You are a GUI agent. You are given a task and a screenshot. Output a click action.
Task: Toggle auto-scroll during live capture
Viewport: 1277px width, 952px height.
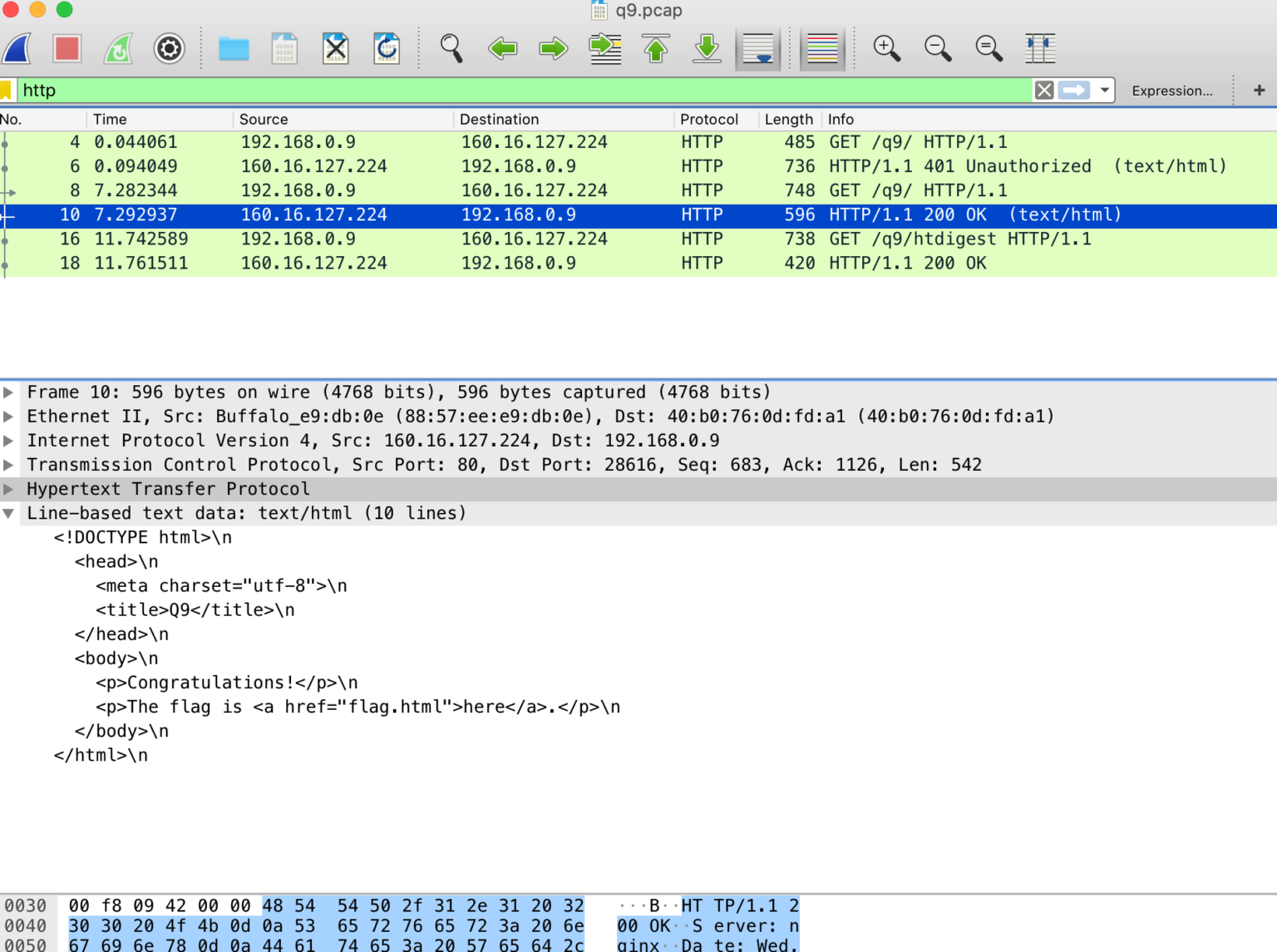(x=757, y=48)
